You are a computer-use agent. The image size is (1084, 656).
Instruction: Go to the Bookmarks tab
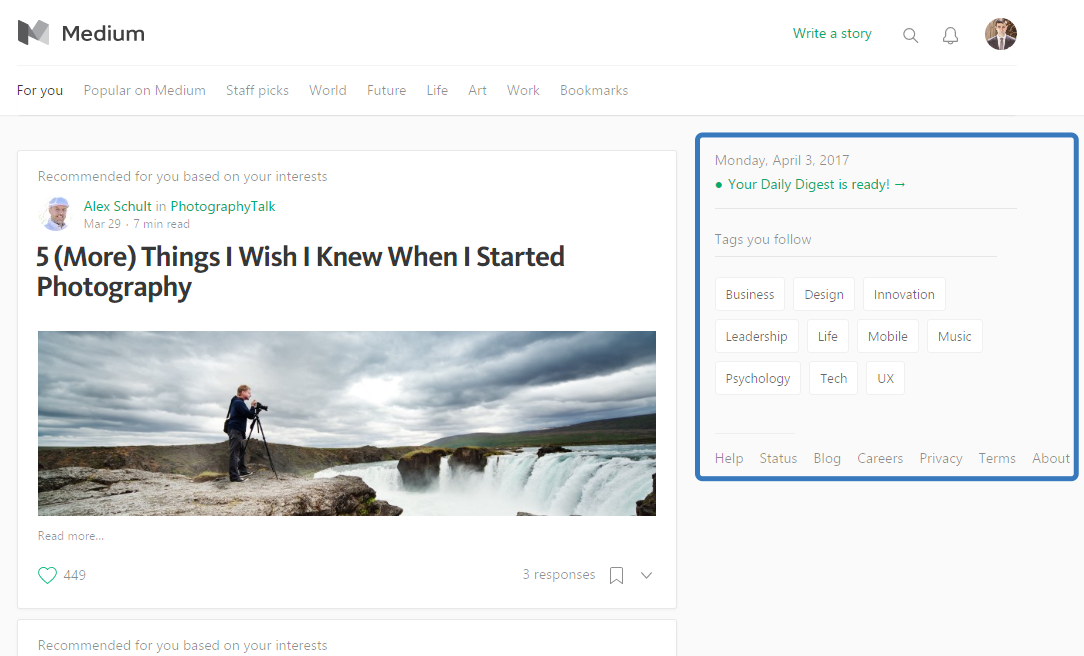pos(594,90)
